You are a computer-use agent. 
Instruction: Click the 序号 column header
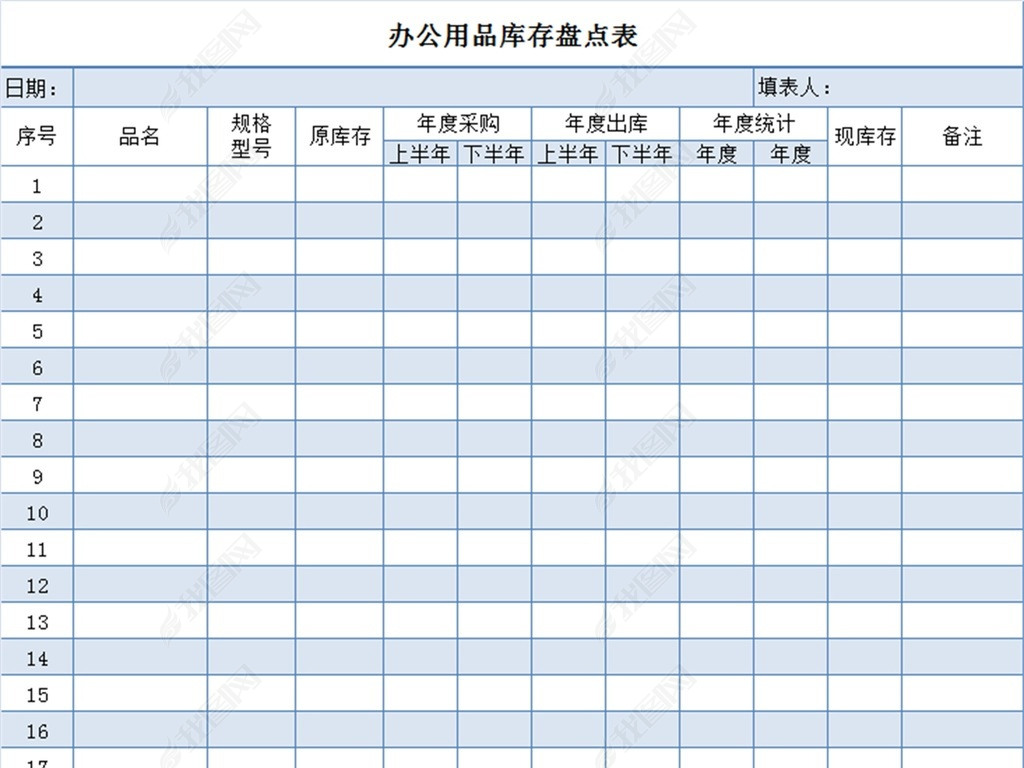(37, 137)
